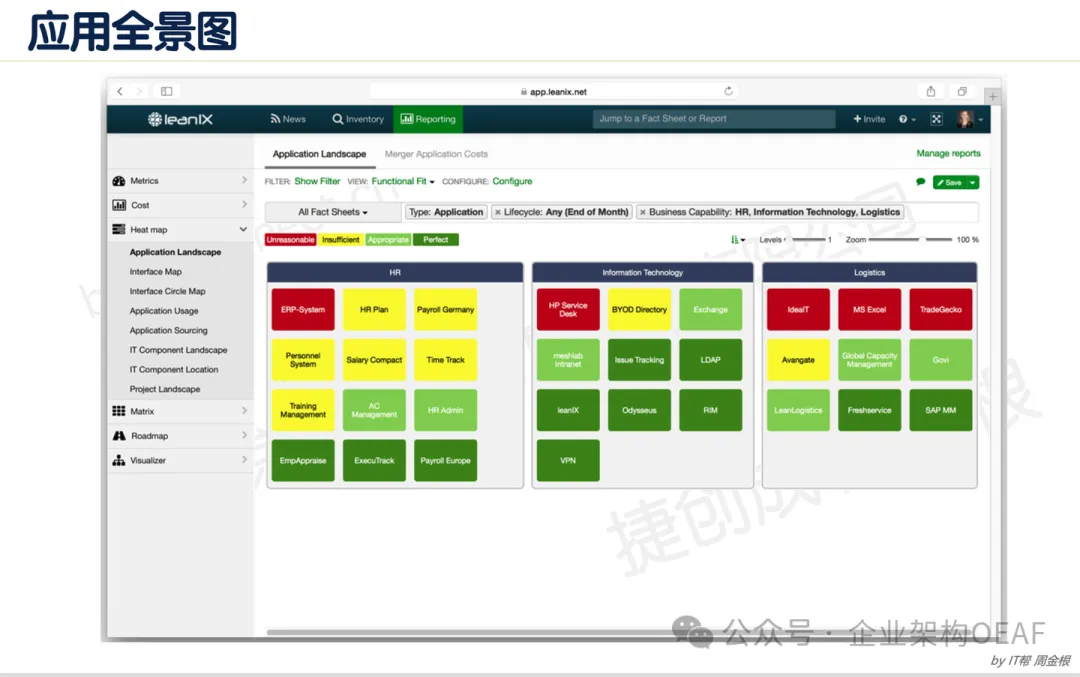Image resolution: width=1080 pixels, height=677 pixels.
Task: Click the Safari share icon
Action: (931, 91)
